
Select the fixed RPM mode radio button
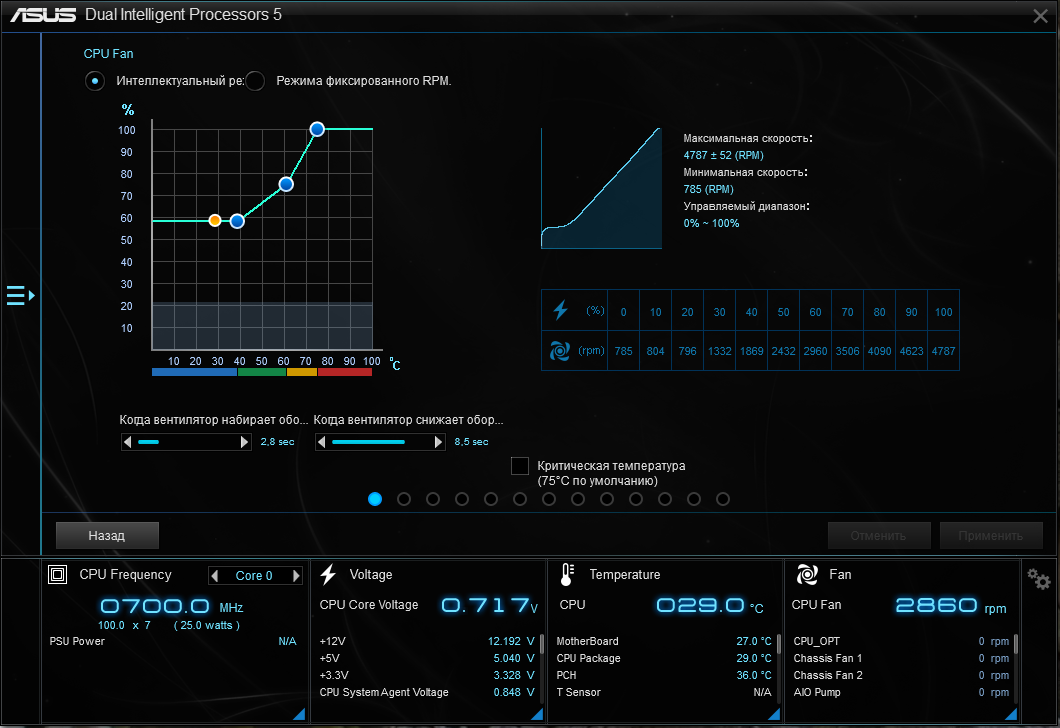(x=255, y=81)
